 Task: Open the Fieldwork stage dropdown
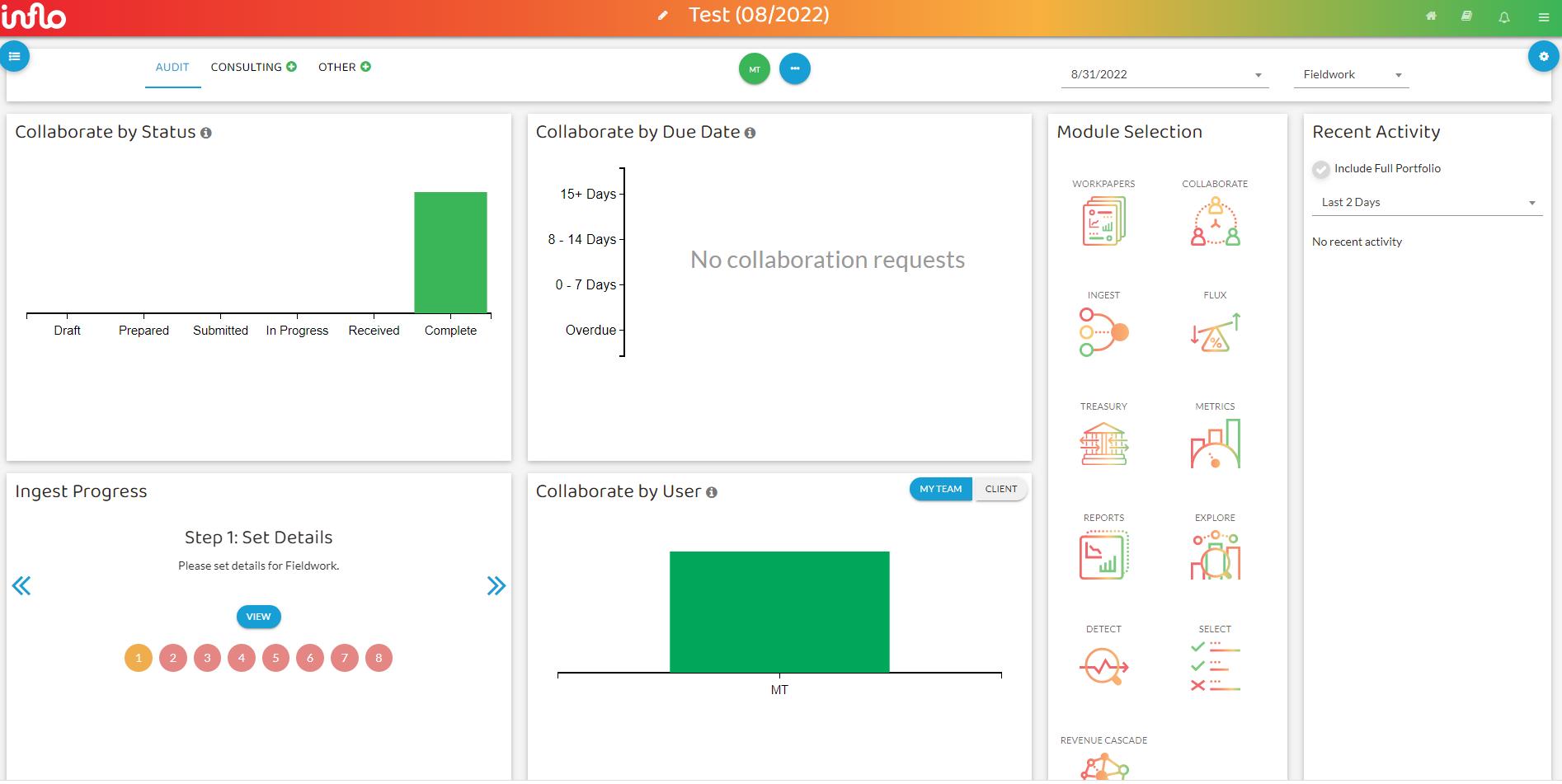tap(1351, 74)
